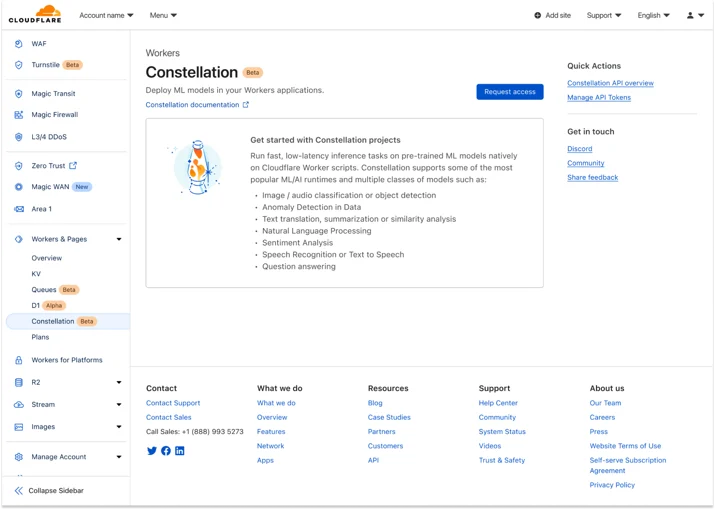Click the Request access button
The image size is (715, 510).
(510, 92)
